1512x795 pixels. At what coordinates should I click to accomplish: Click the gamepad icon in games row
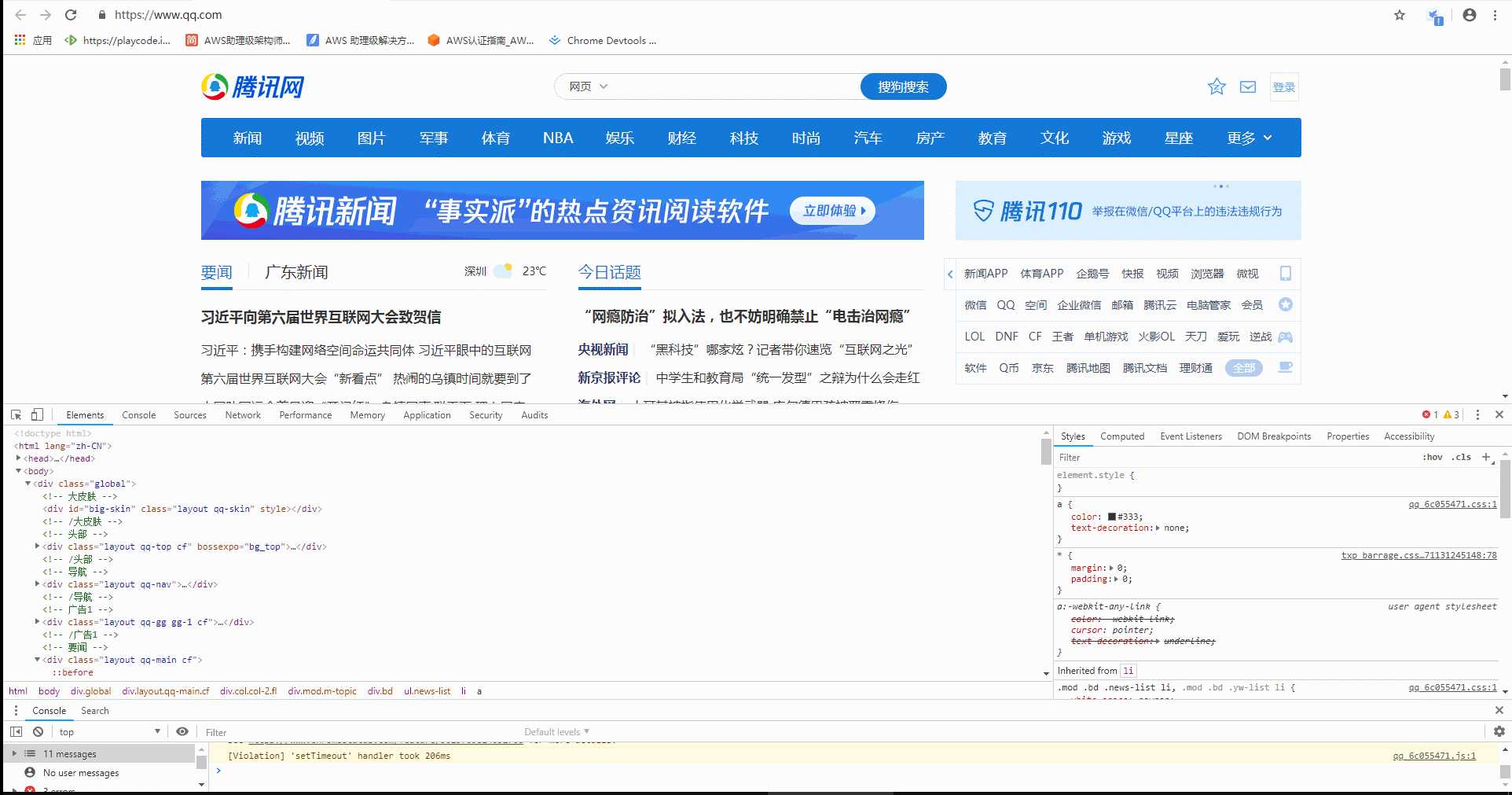[x=1286, y=337]
